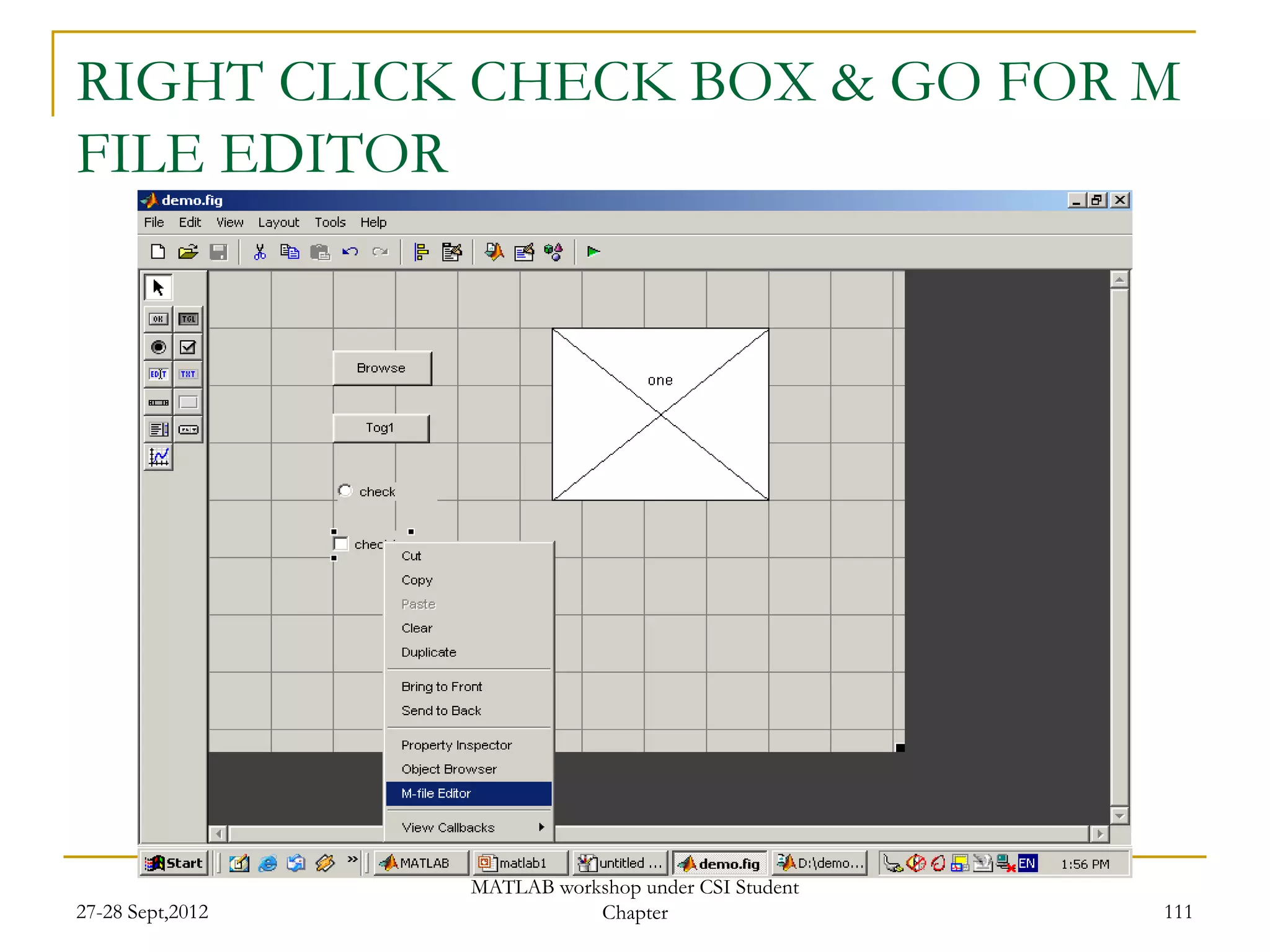
Task: Select the Listbox palette tool
Action: coord(158,430)
